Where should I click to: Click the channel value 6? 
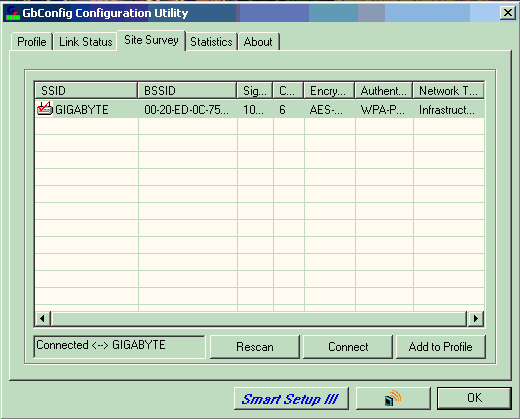click(x=282, y=110)
